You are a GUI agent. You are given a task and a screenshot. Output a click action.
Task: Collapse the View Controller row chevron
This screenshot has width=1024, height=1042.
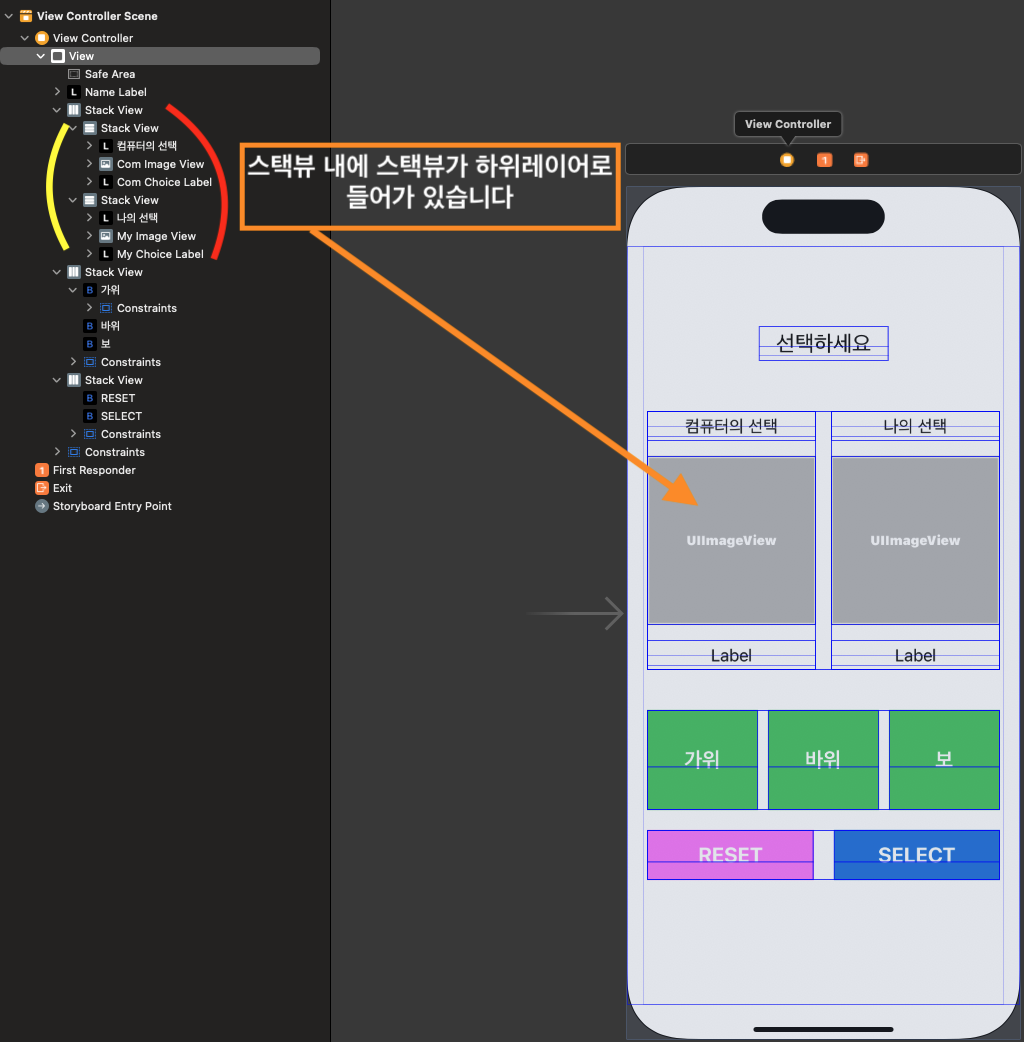pos(25,38)
